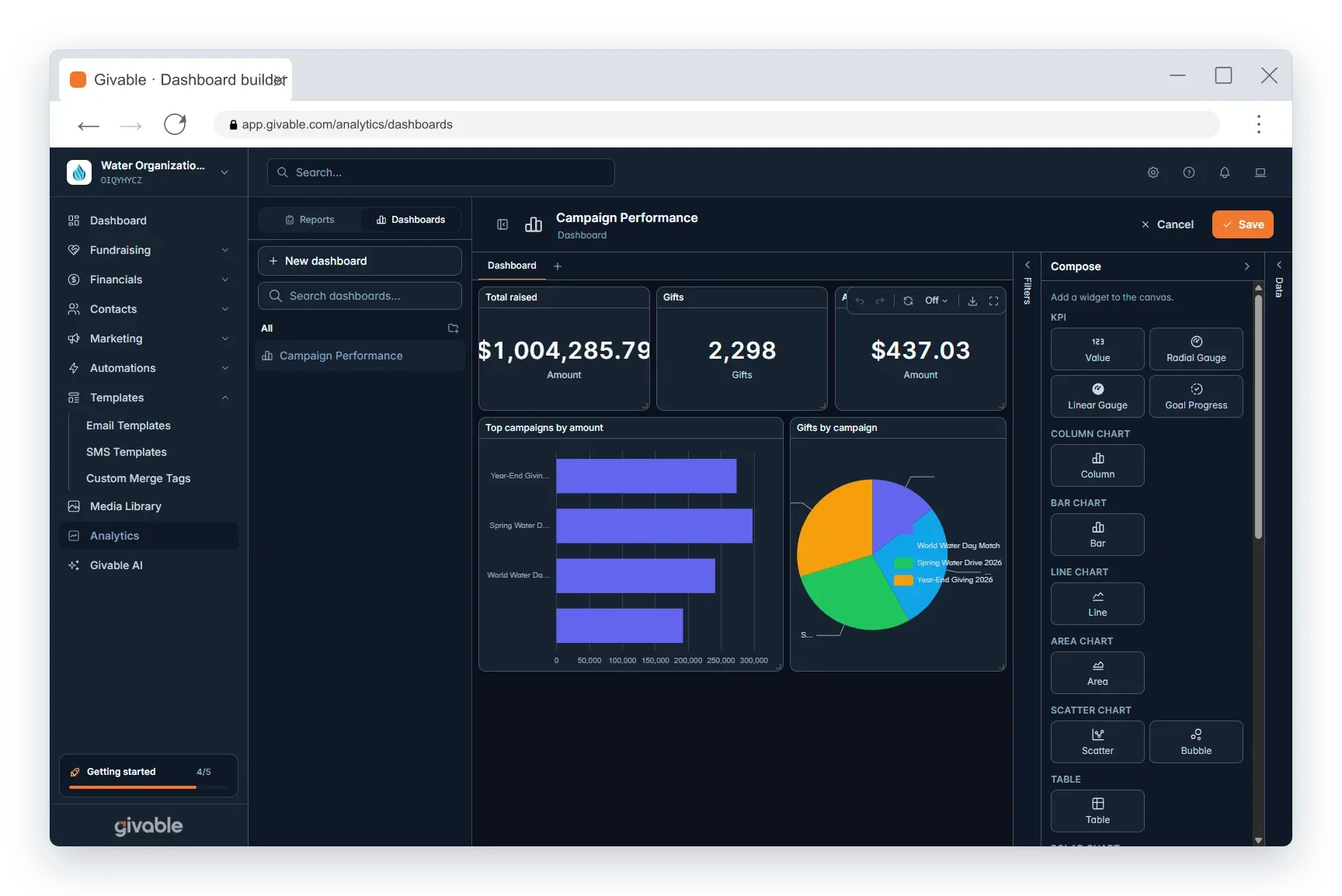Viewport: 1342px width, 896px height.
Task: Expand the Financials menu
Action: (x=148, y=280)
